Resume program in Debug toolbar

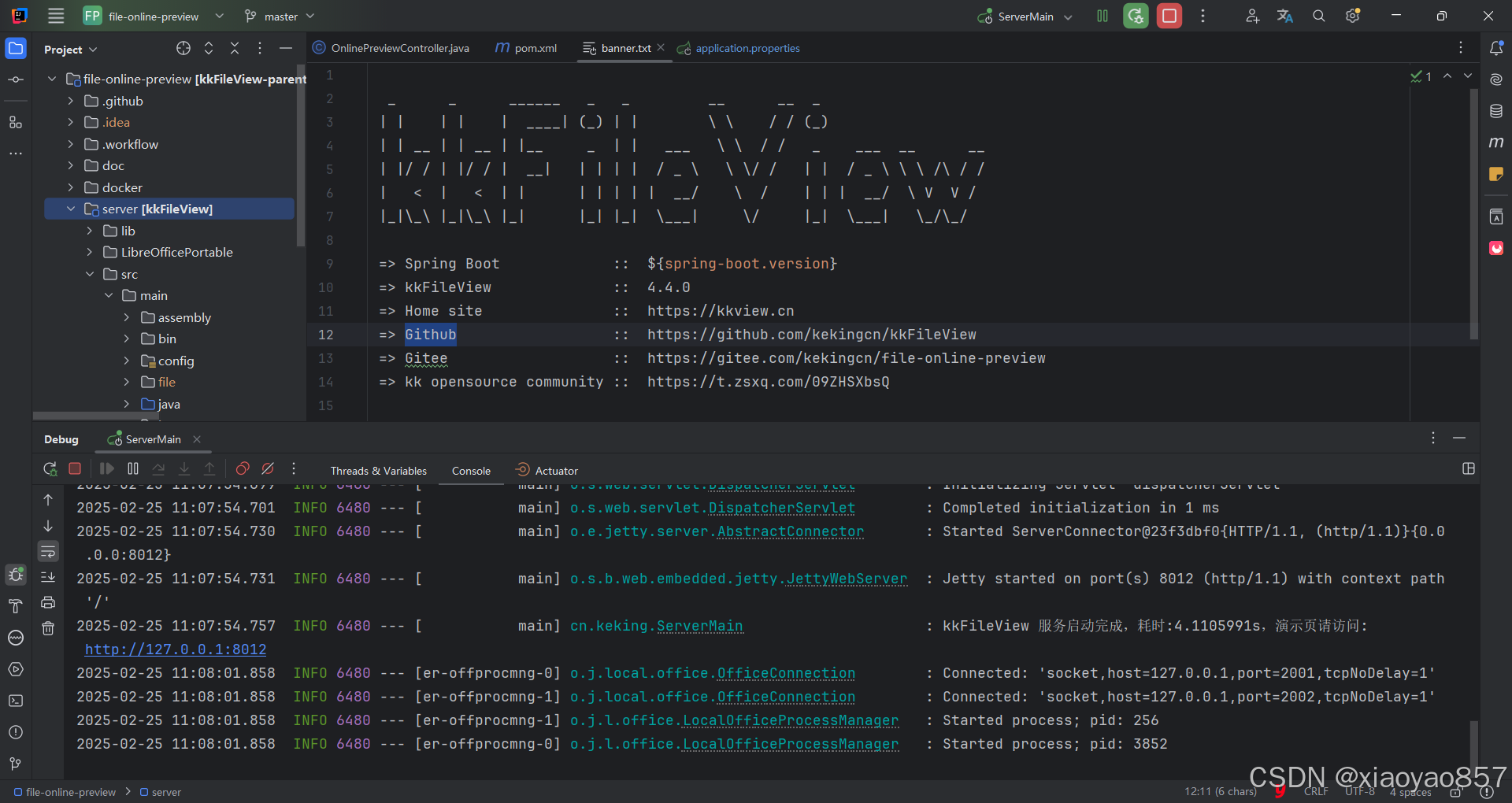107,468
